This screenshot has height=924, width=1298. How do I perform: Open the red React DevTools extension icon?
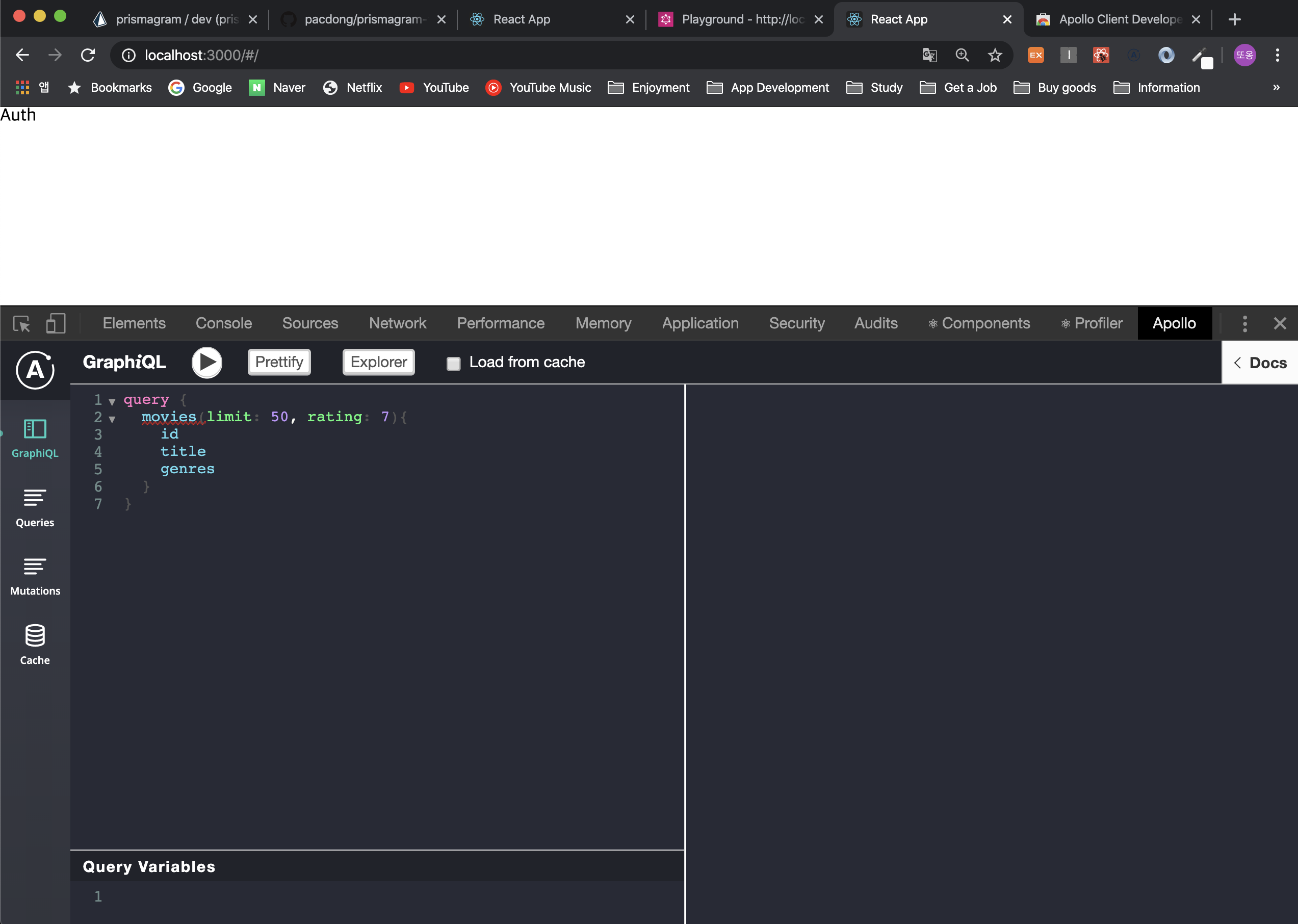1101,55
